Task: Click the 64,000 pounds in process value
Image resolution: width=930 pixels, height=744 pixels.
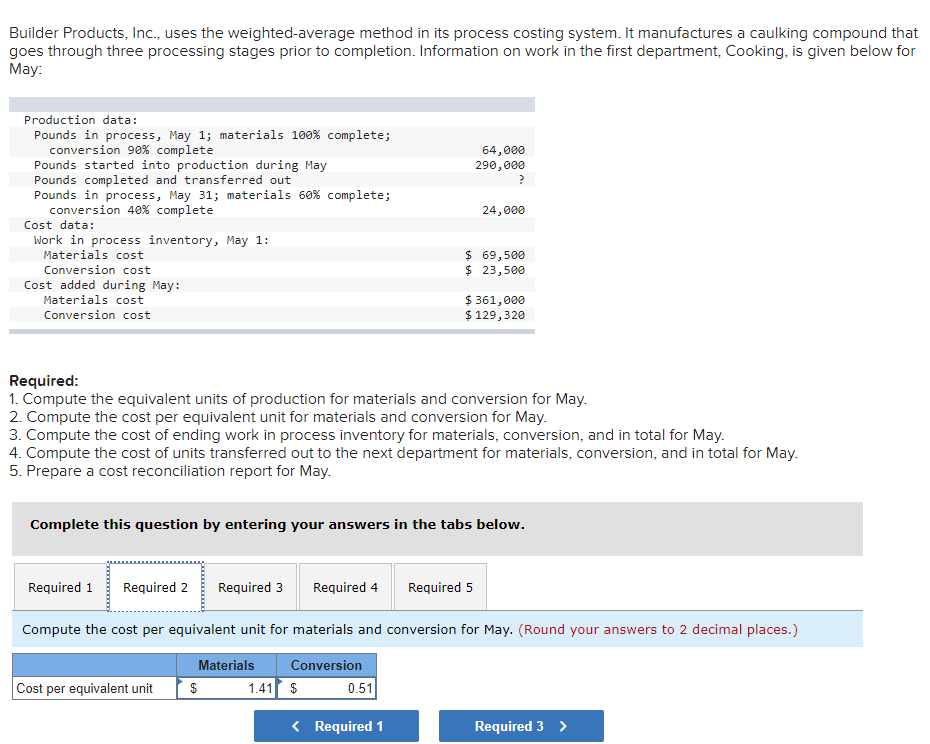Action: [x=504, y=150]
